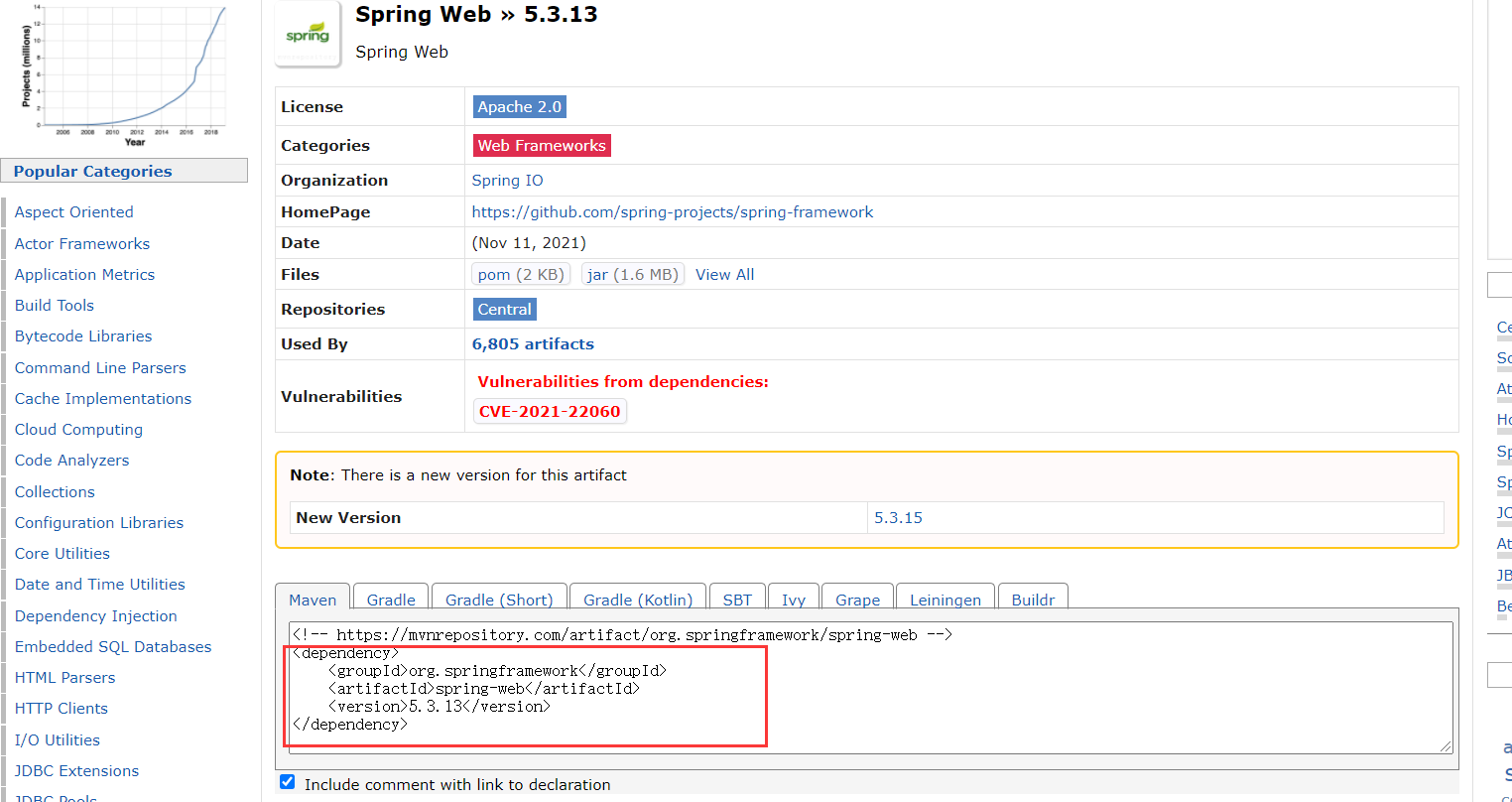Open Build Tools category
This screenshot has height=802, width=1512.
(55, 306)
